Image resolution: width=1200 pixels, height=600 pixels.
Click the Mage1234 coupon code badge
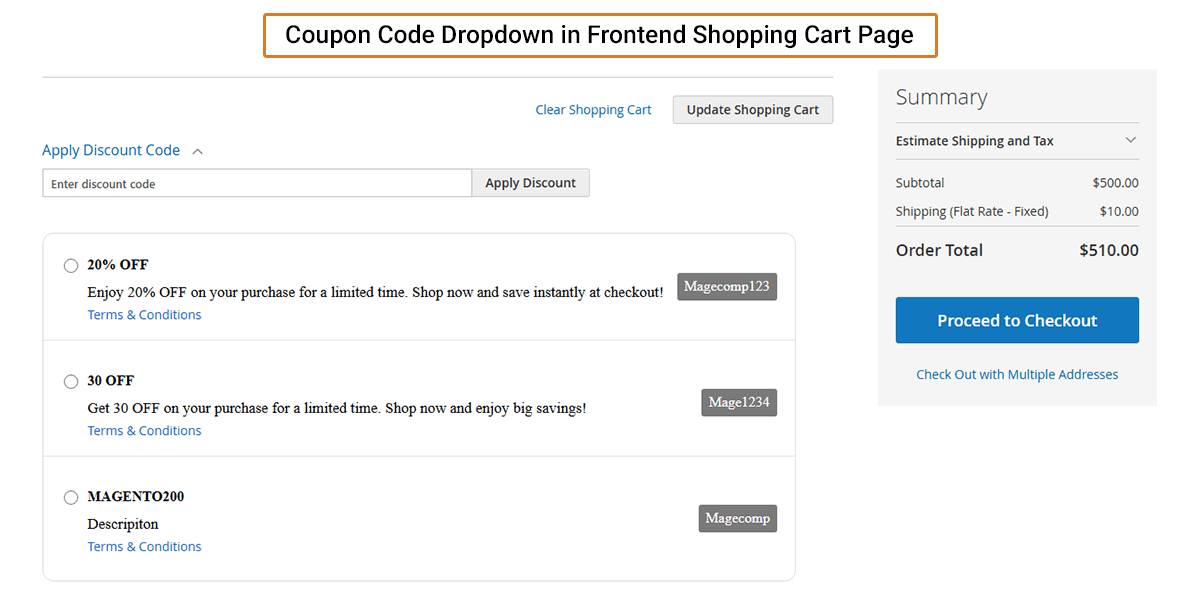[x=739, y=403]
